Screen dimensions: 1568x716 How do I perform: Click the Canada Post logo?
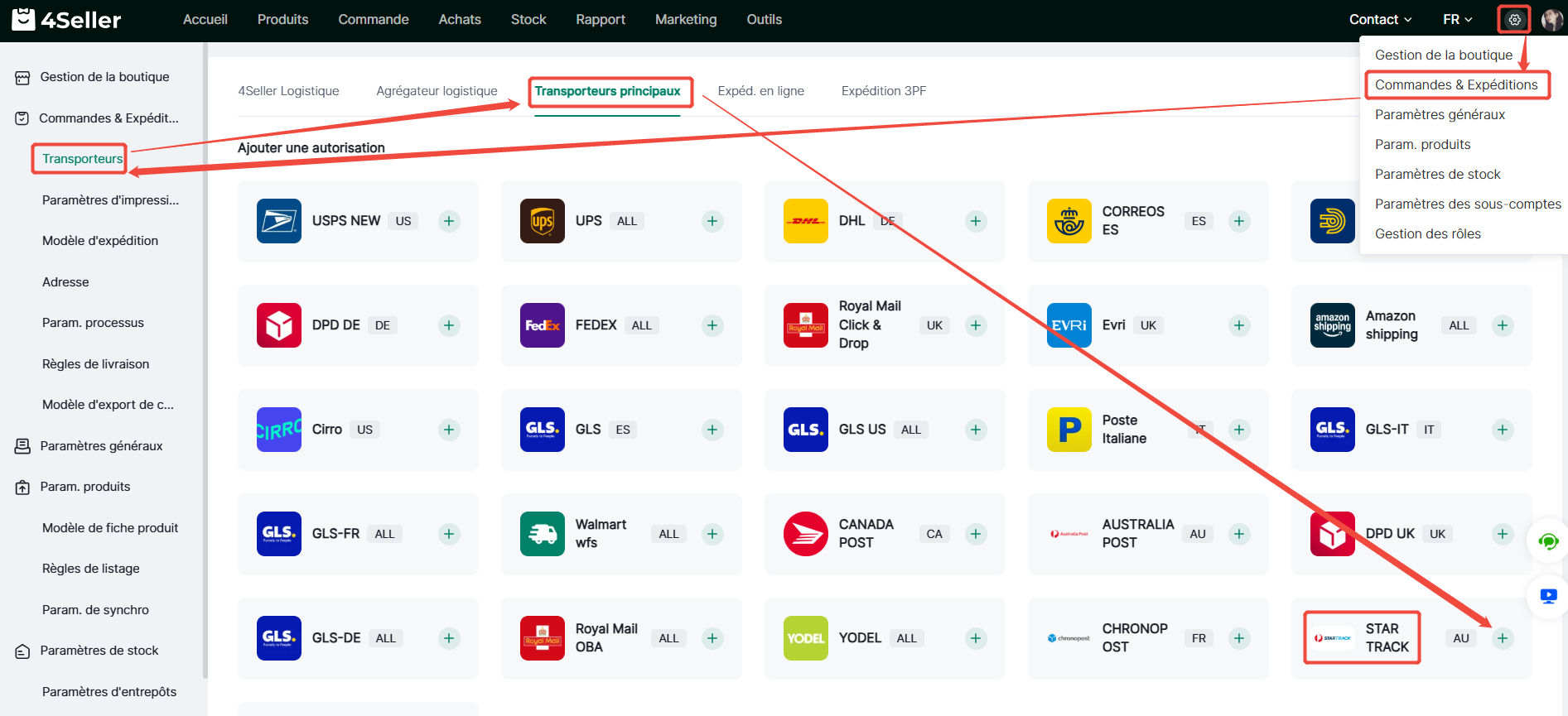click(806, 534)
